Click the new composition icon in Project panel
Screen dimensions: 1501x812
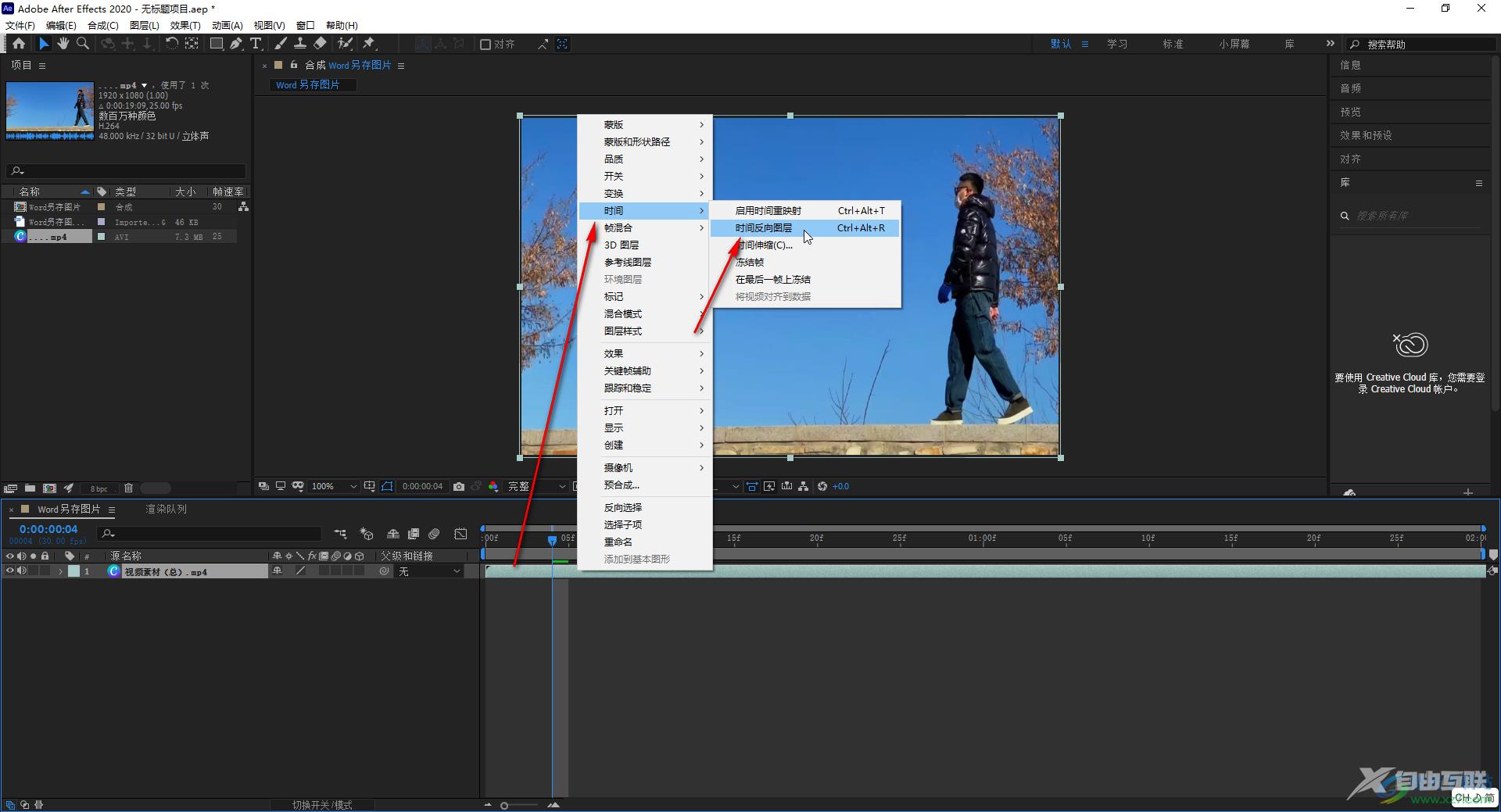pos(49,488)
